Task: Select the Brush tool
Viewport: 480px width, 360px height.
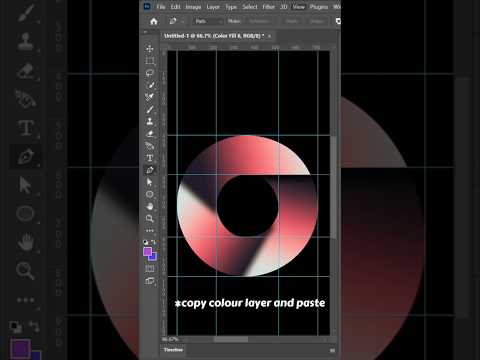Action: (x=150, y=109)
